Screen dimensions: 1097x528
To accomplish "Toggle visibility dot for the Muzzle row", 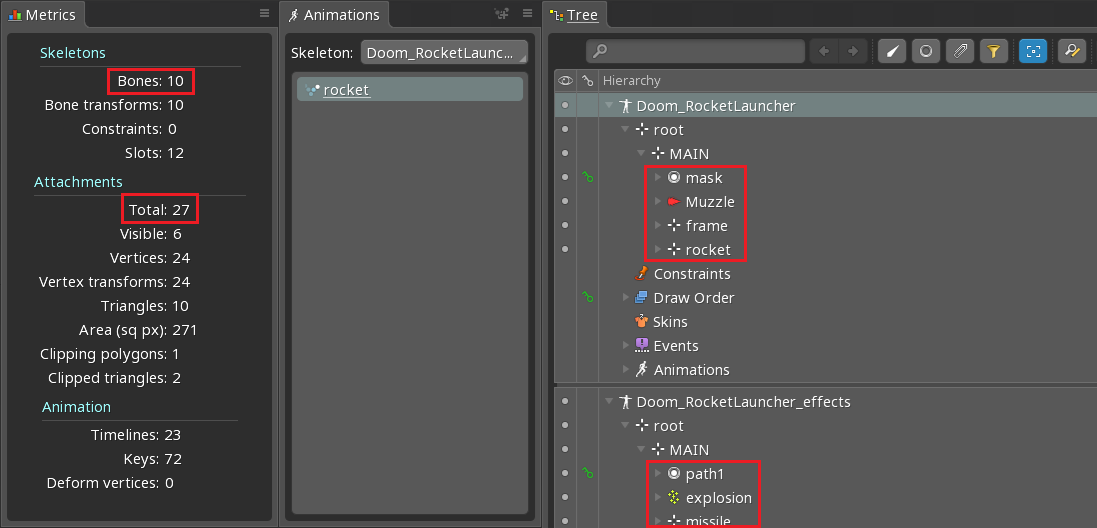I will pos(566,202).
